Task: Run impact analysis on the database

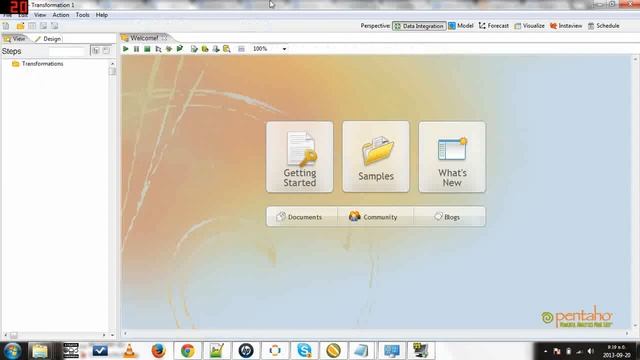Action: (x=205, y=49)
